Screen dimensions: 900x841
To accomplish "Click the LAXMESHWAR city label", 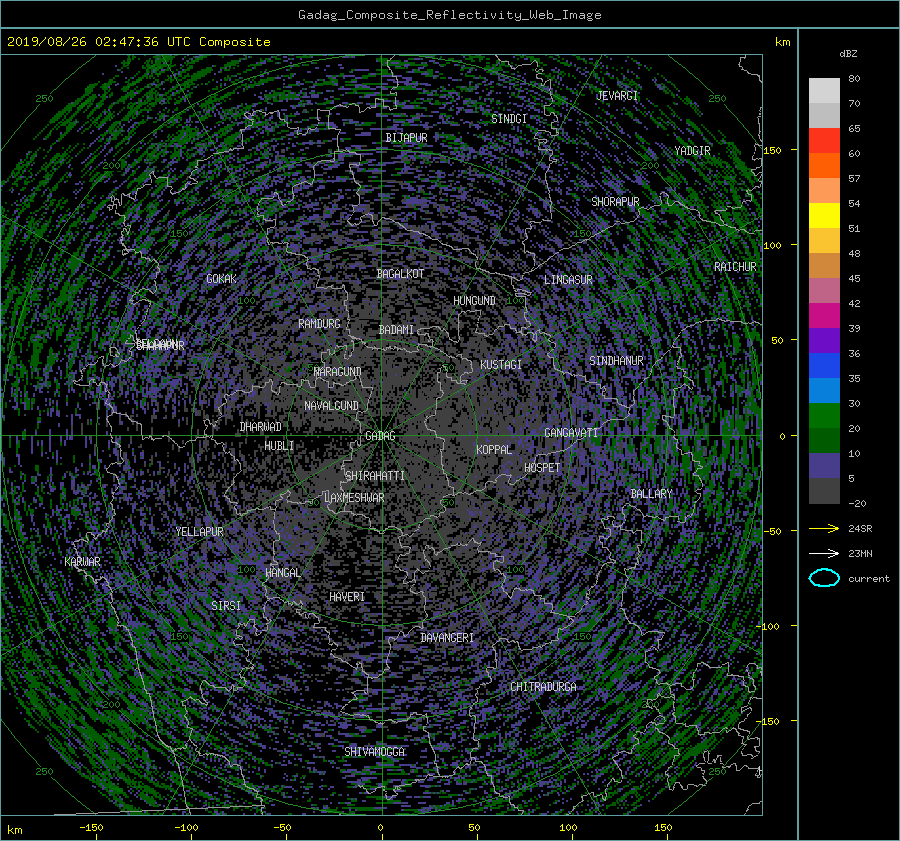I will pyautogui.click(x=354, y=498).
